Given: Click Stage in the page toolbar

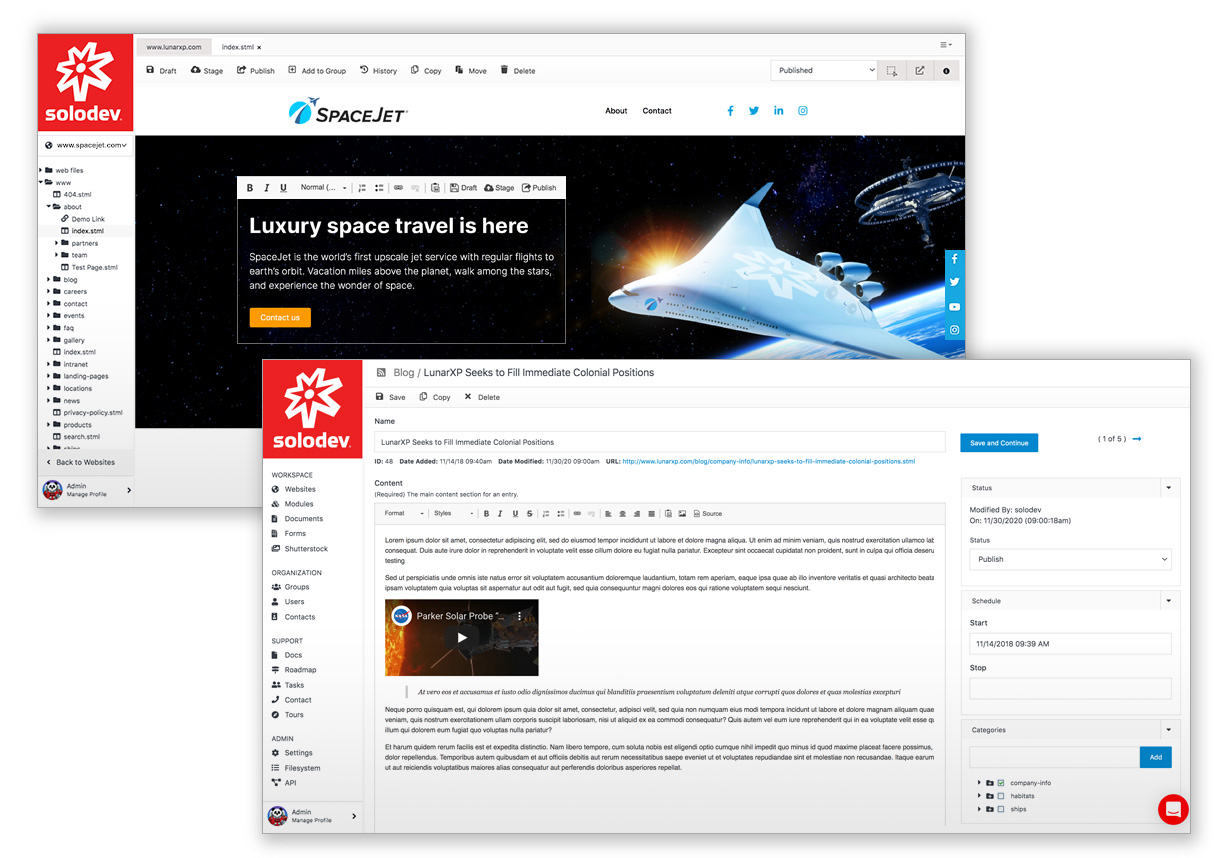Looking at the screenshot, I should pos(207,70).
